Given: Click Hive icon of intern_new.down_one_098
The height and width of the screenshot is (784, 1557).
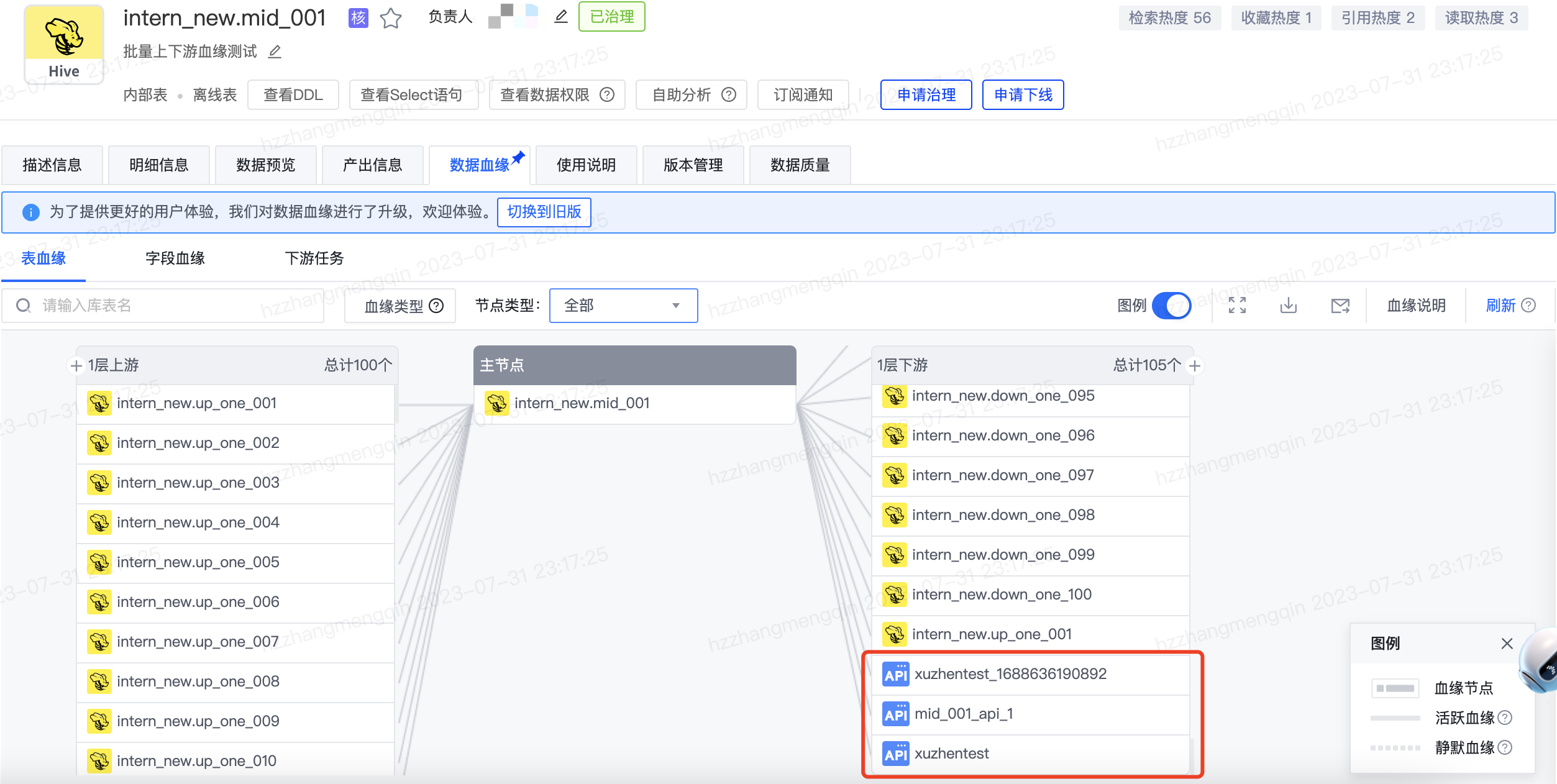Looking at the screenshot, I should [x=895, y=515].
